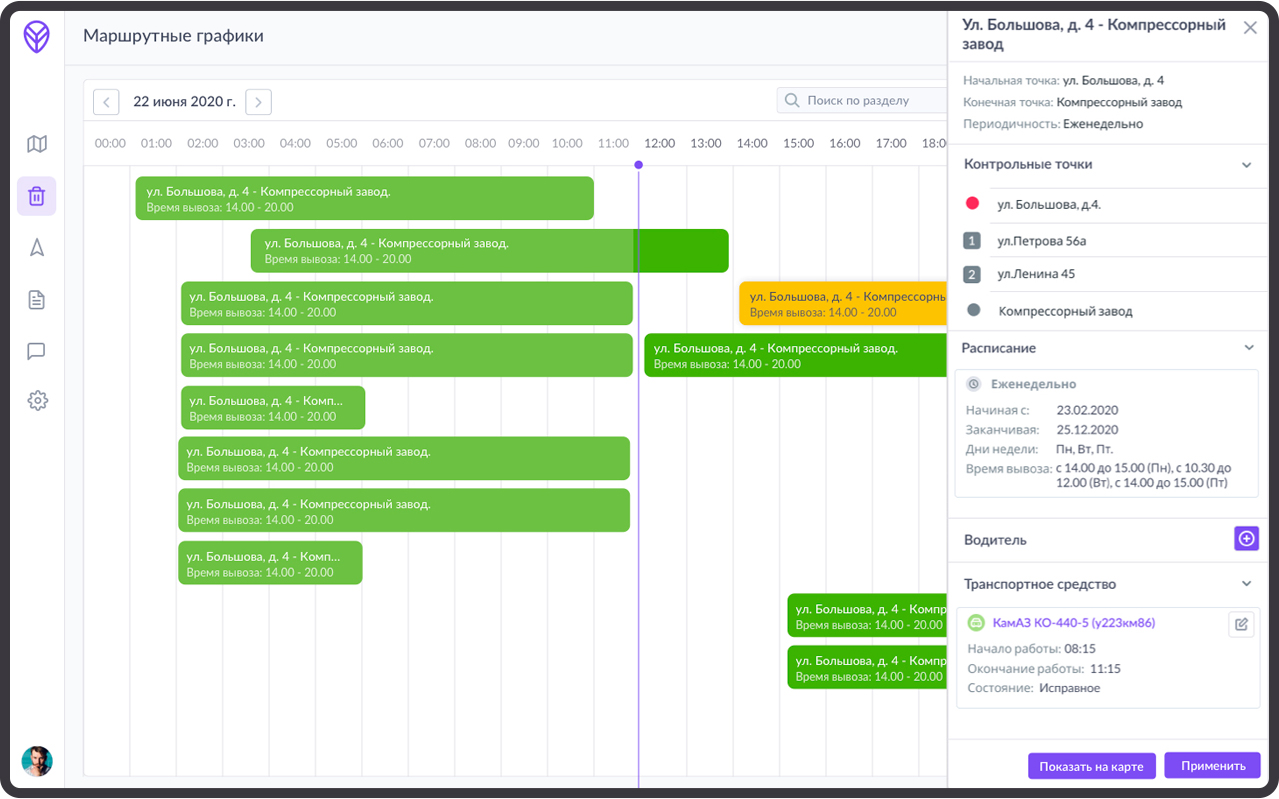Click the green vehicle icon near КамАЗ

(976, 623)
